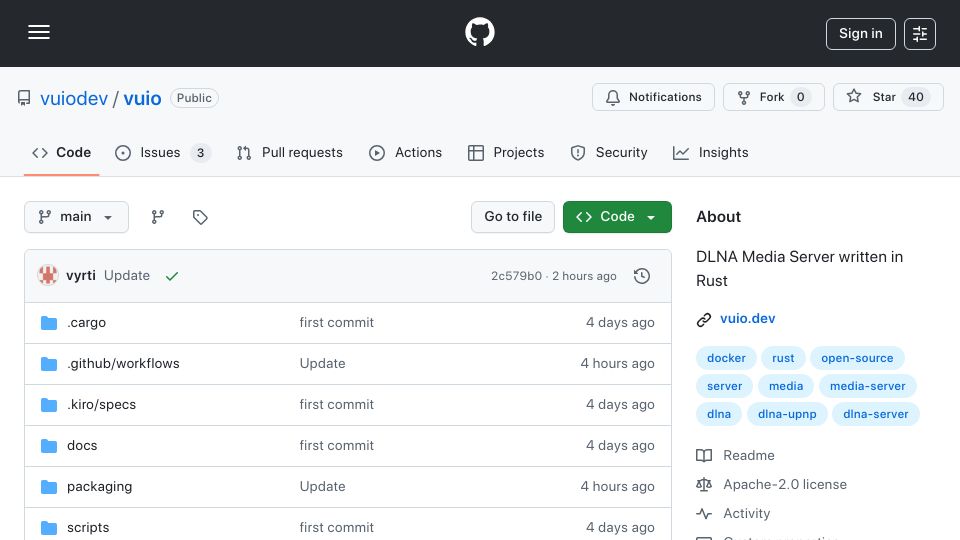
Task: Open the Pull requests tab
Action: 290,152
